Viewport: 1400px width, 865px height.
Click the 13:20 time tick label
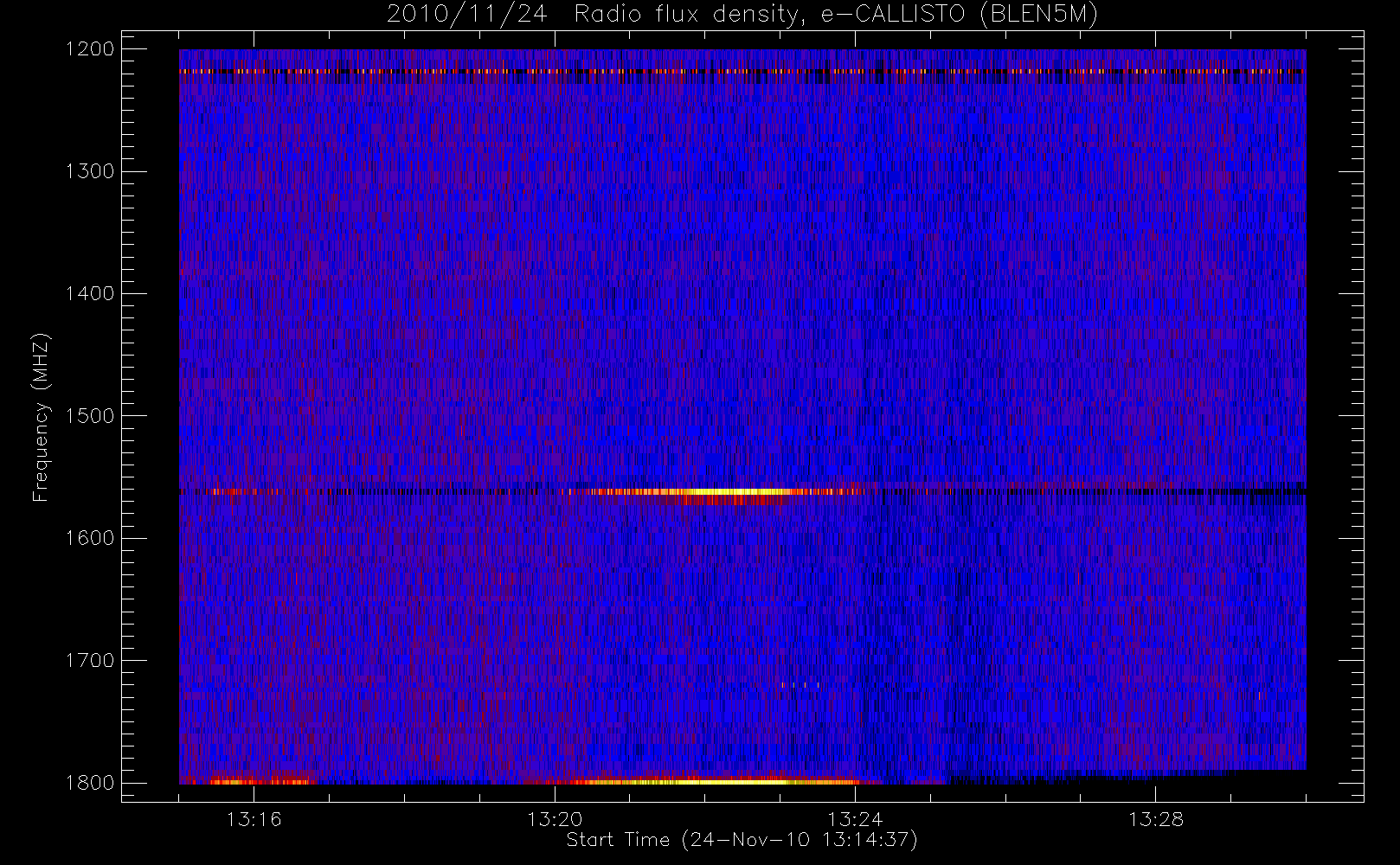pos(555,819)
